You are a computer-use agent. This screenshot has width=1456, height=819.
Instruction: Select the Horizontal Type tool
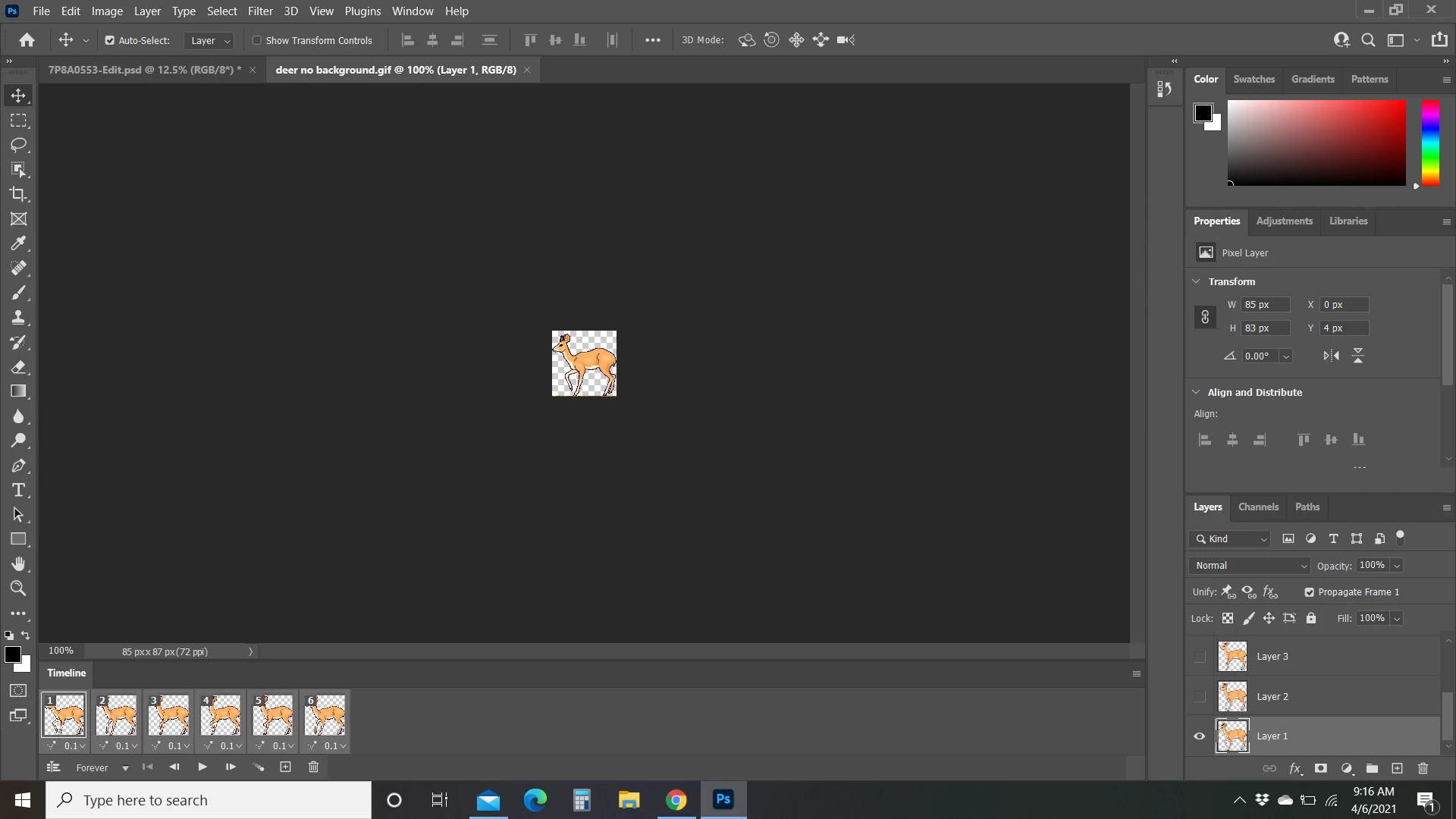18,490
